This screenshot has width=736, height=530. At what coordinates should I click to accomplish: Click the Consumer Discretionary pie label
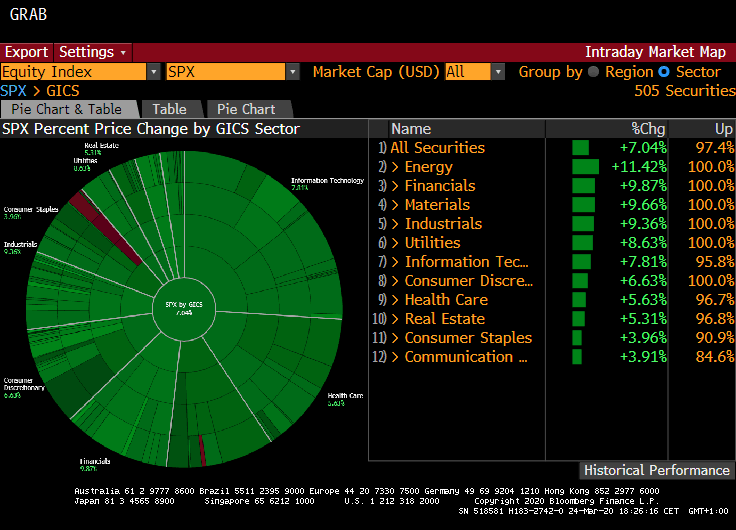click(x=24, y=388)
